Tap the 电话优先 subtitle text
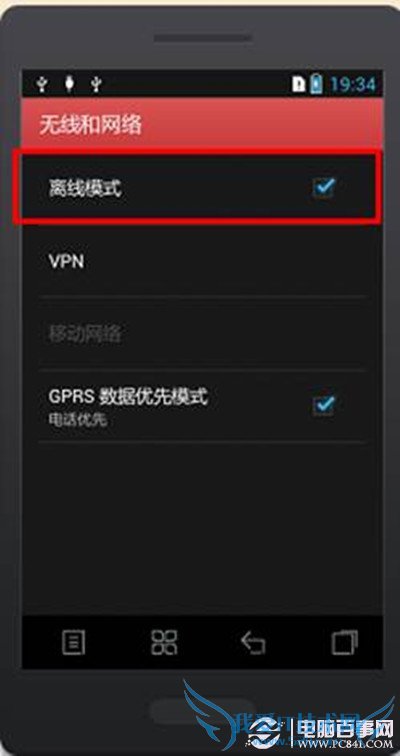This screenshot has height=756, width=400. pos(78,420)
